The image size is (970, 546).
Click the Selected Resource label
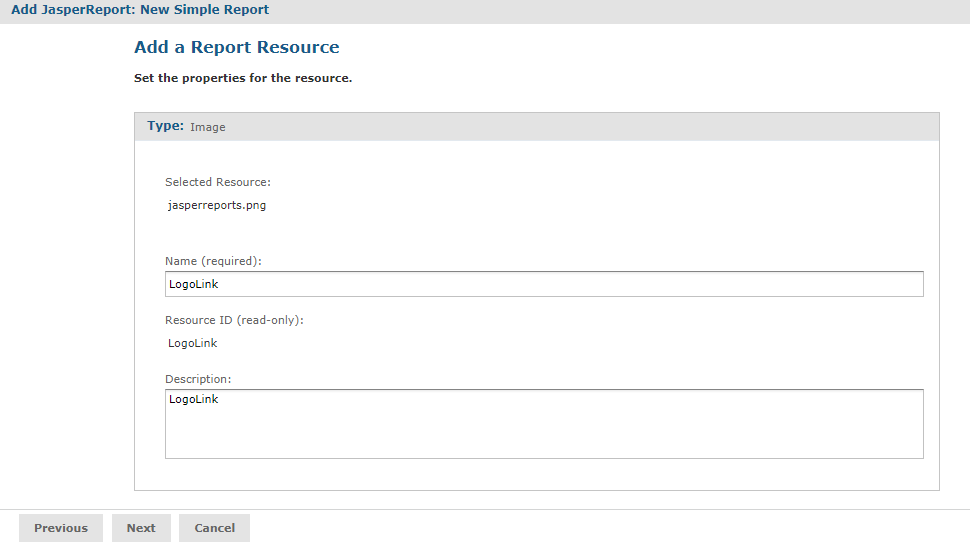click(218, 182)
